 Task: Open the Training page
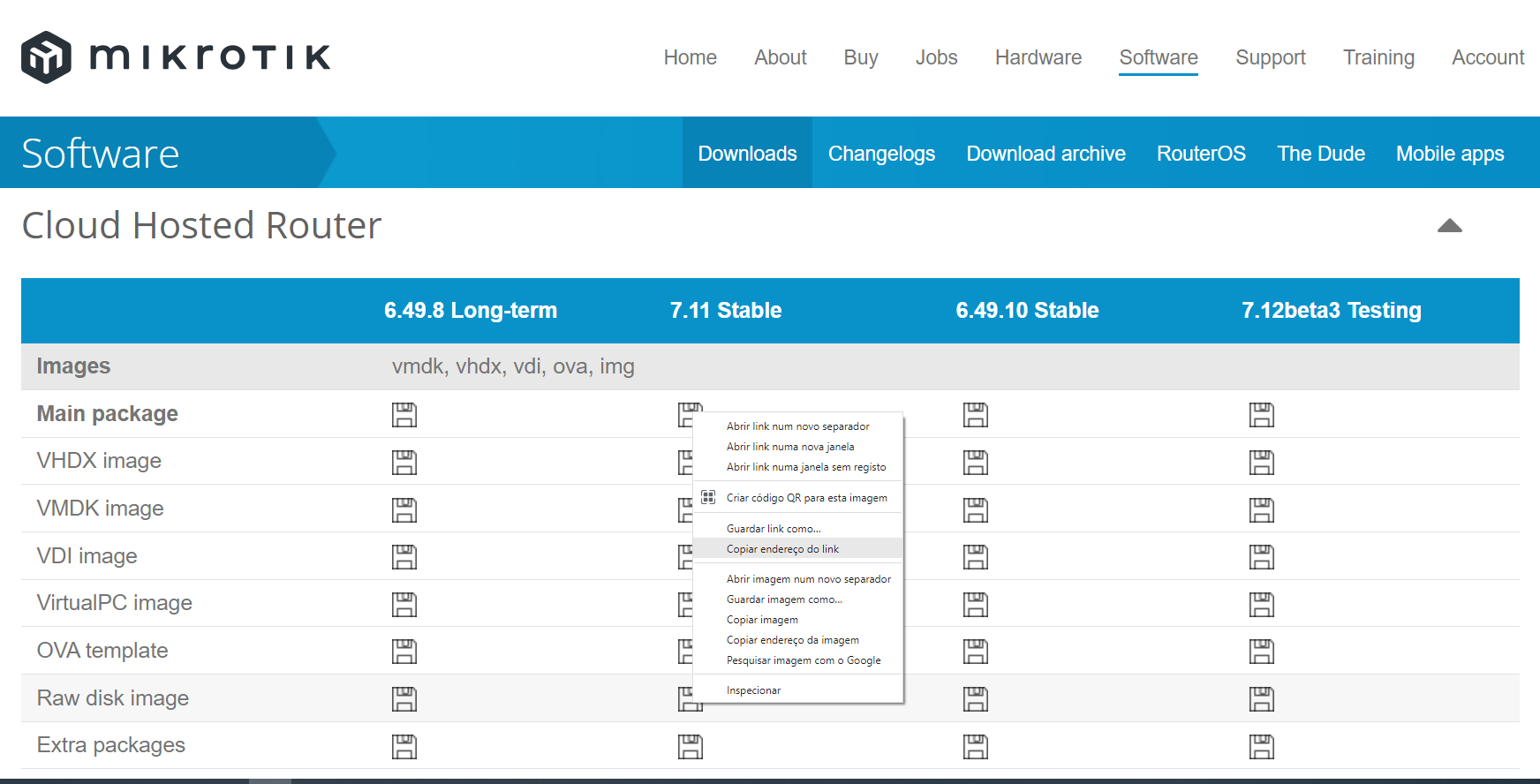(1378, 57)
